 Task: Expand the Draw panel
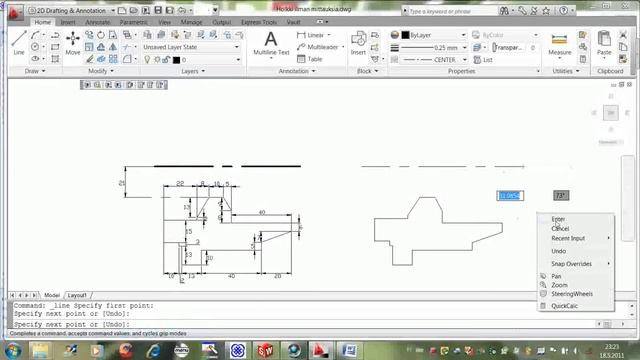click(35, 71)
